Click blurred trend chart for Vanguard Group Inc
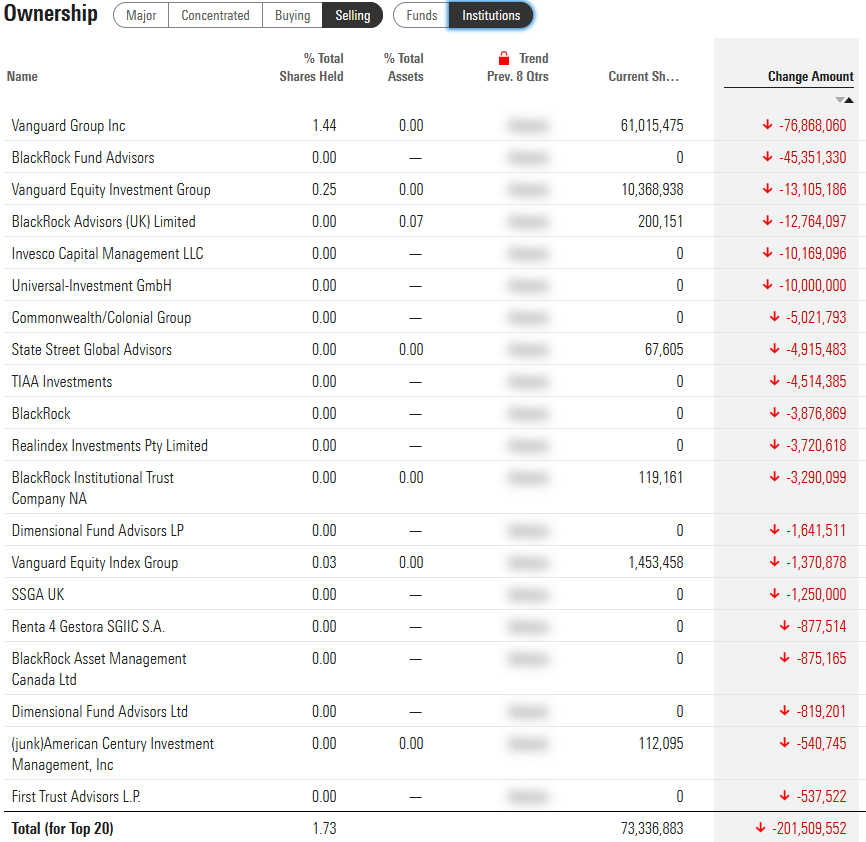The height and width of the screenshot is (842, 866). pyautogui.click(x=528, y=125)
